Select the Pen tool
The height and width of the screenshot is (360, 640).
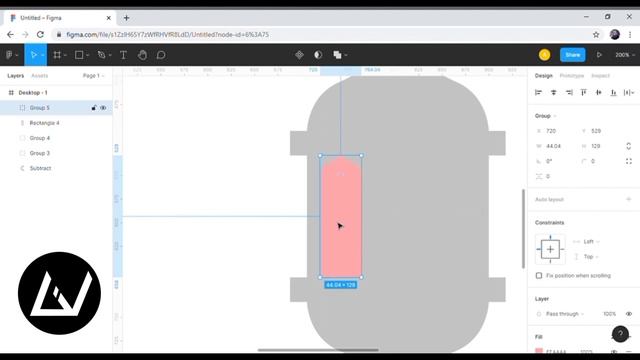pos(102,55)
